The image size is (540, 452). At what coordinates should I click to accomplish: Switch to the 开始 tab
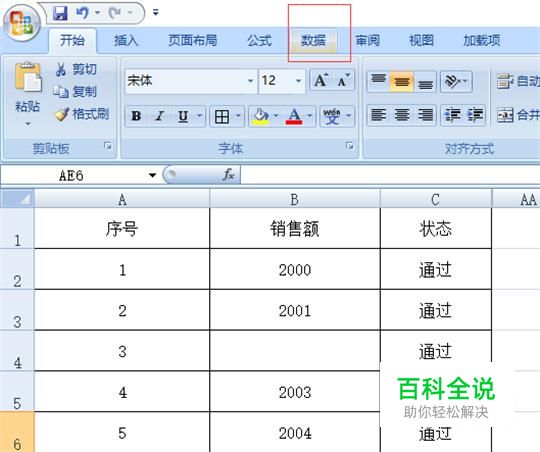pos(72,41)
